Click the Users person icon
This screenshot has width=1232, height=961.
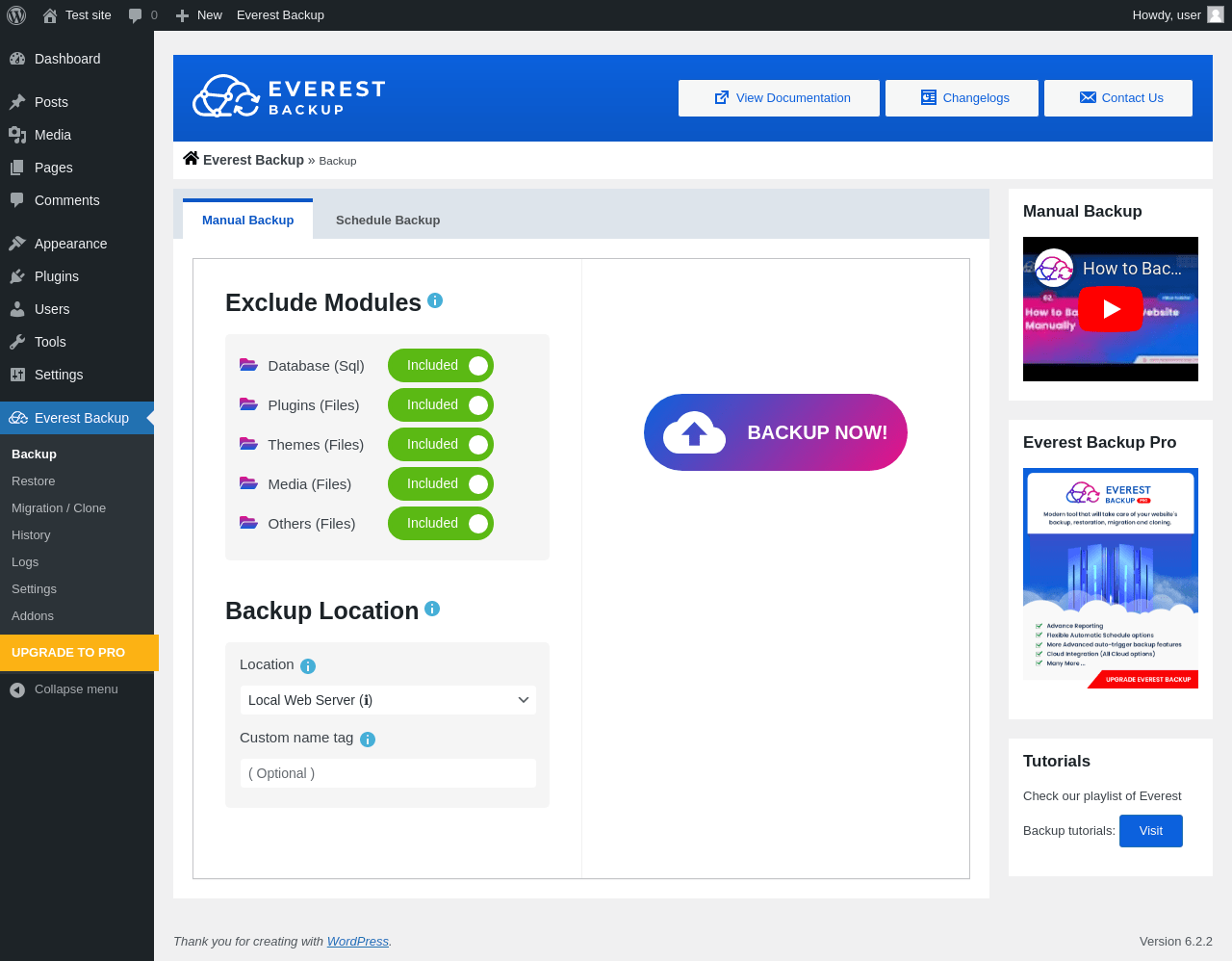tap(17, 309)
